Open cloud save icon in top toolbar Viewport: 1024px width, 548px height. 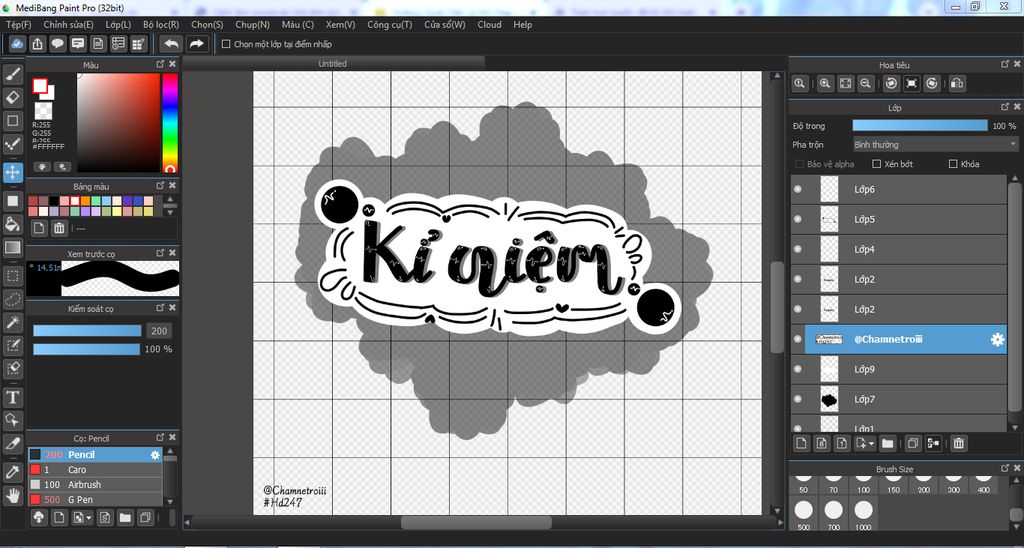pos(18,44)
